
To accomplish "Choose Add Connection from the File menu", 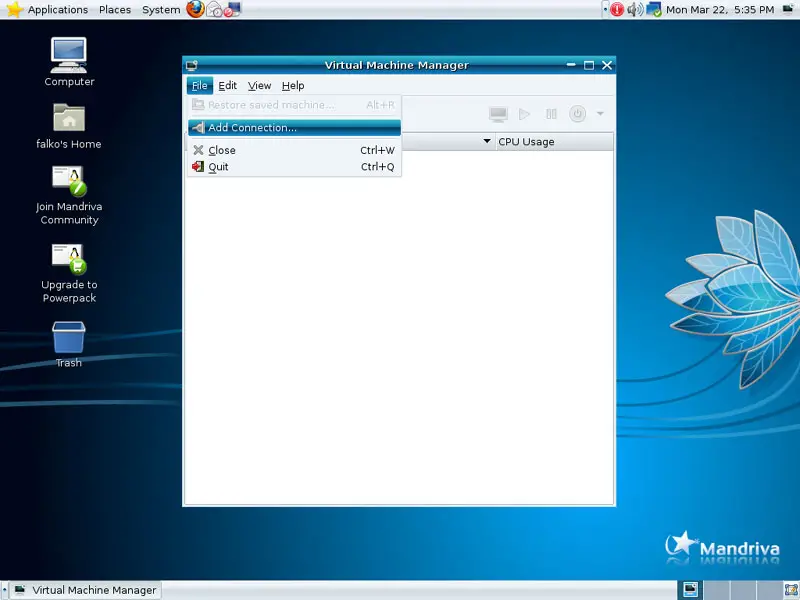I will pyautogui.click(x=294, y=128).
